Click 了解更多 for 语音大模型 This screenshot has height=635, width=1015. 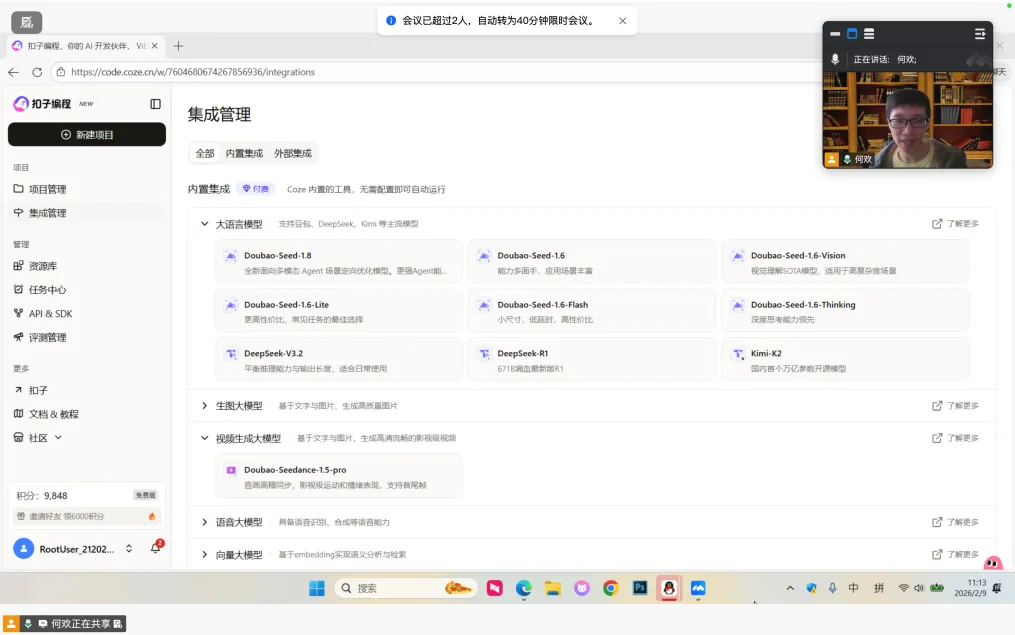tap(955, 522)
